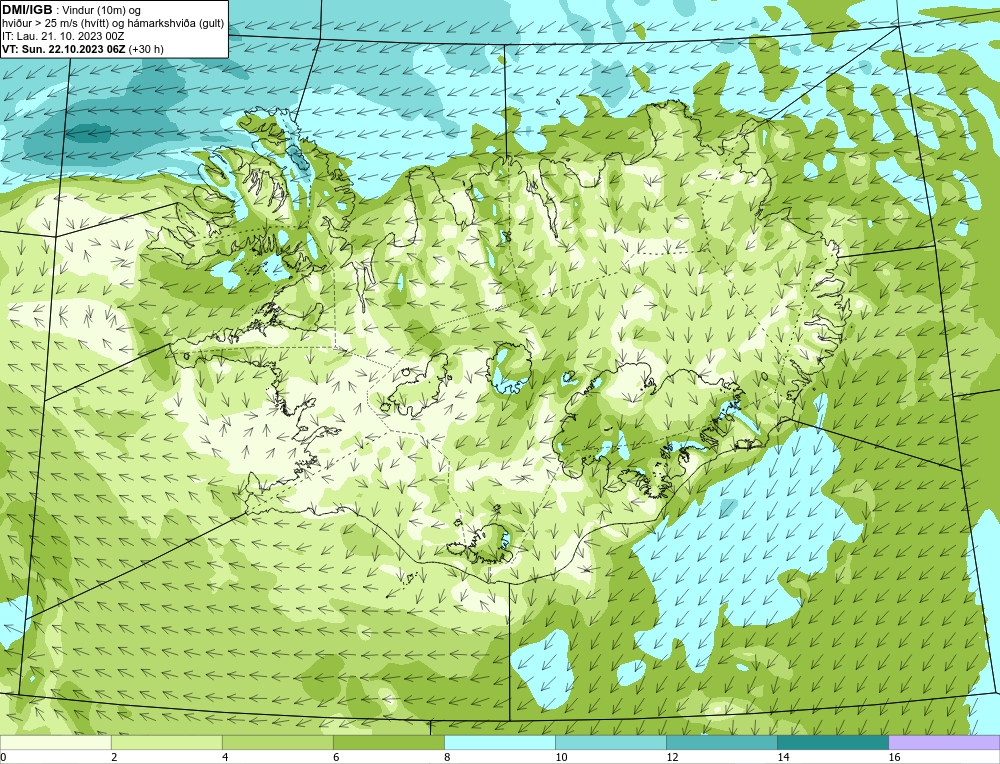The width and height of the screenshot is (1000, 764).
Task: Click the purple legend swatch above 16 m/s
Action: pyautogui.click(x=944, y=742)
